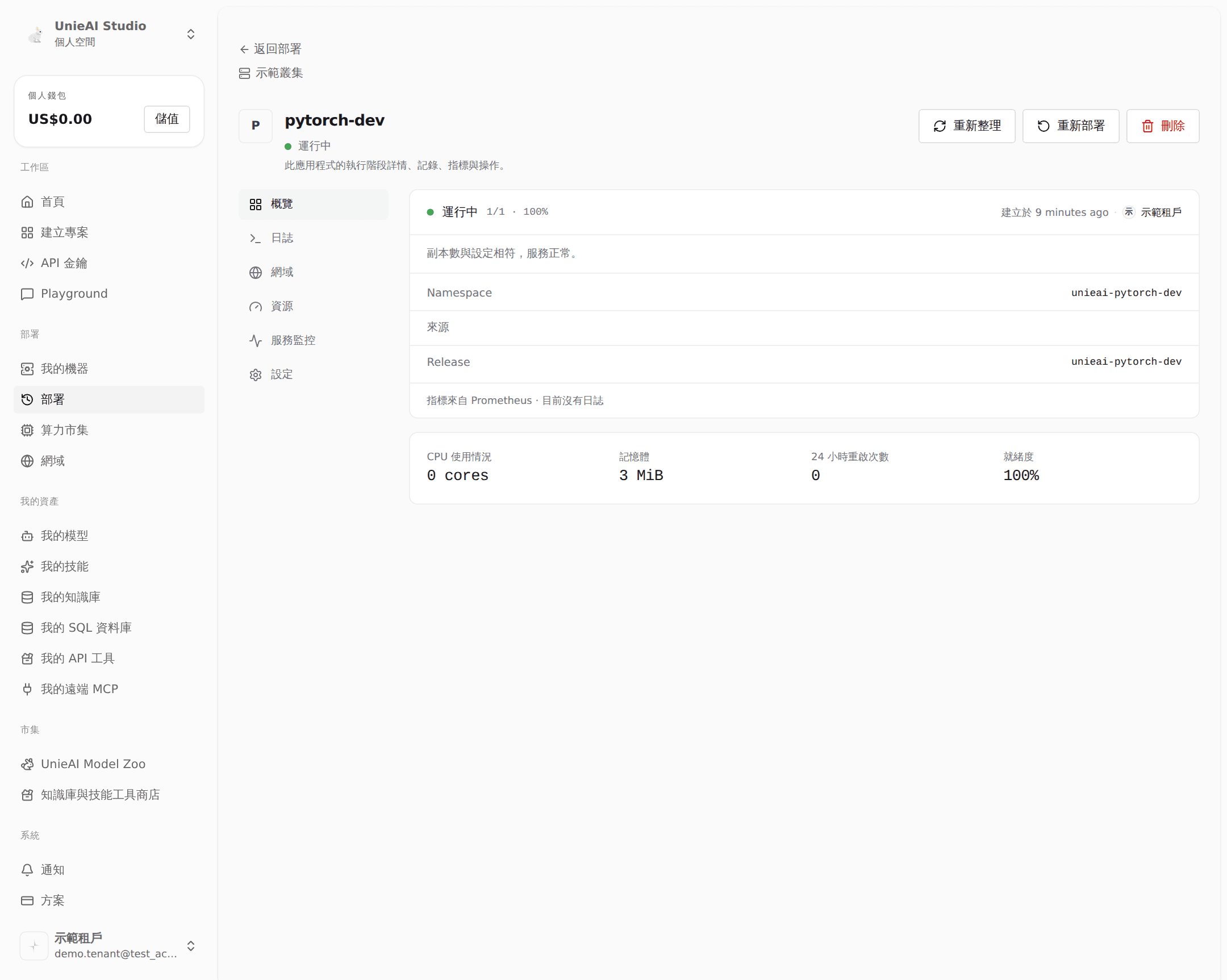Open the 示範叢集 cluster link
1227x980 pixels.
(x=271, y=73)
